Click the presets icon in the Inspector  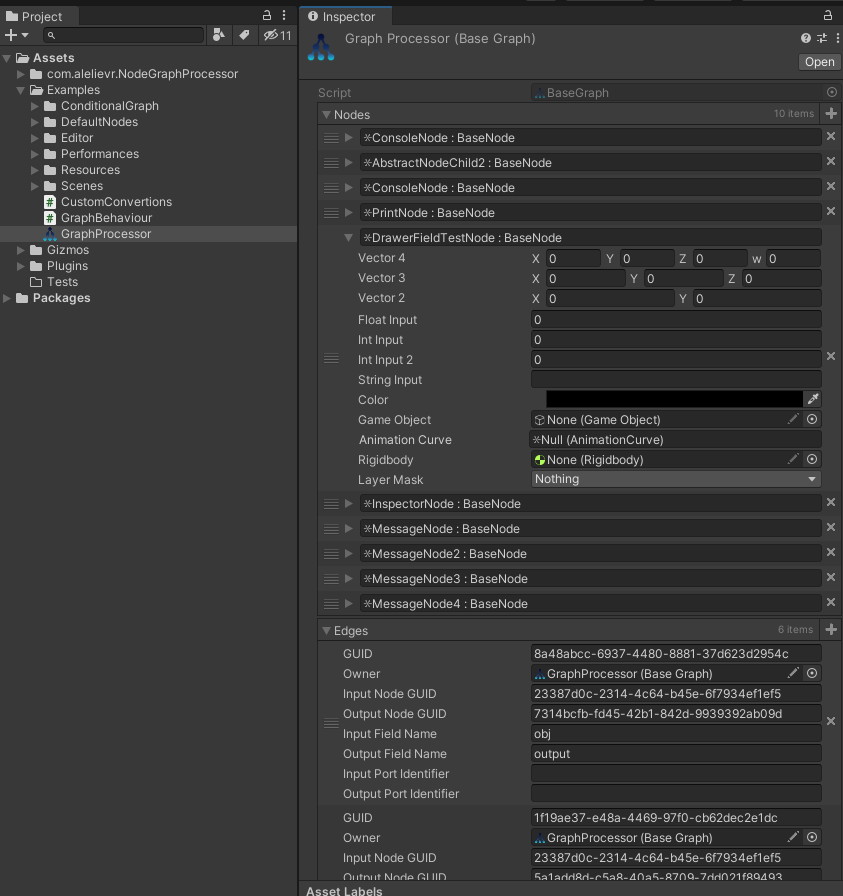820,38
